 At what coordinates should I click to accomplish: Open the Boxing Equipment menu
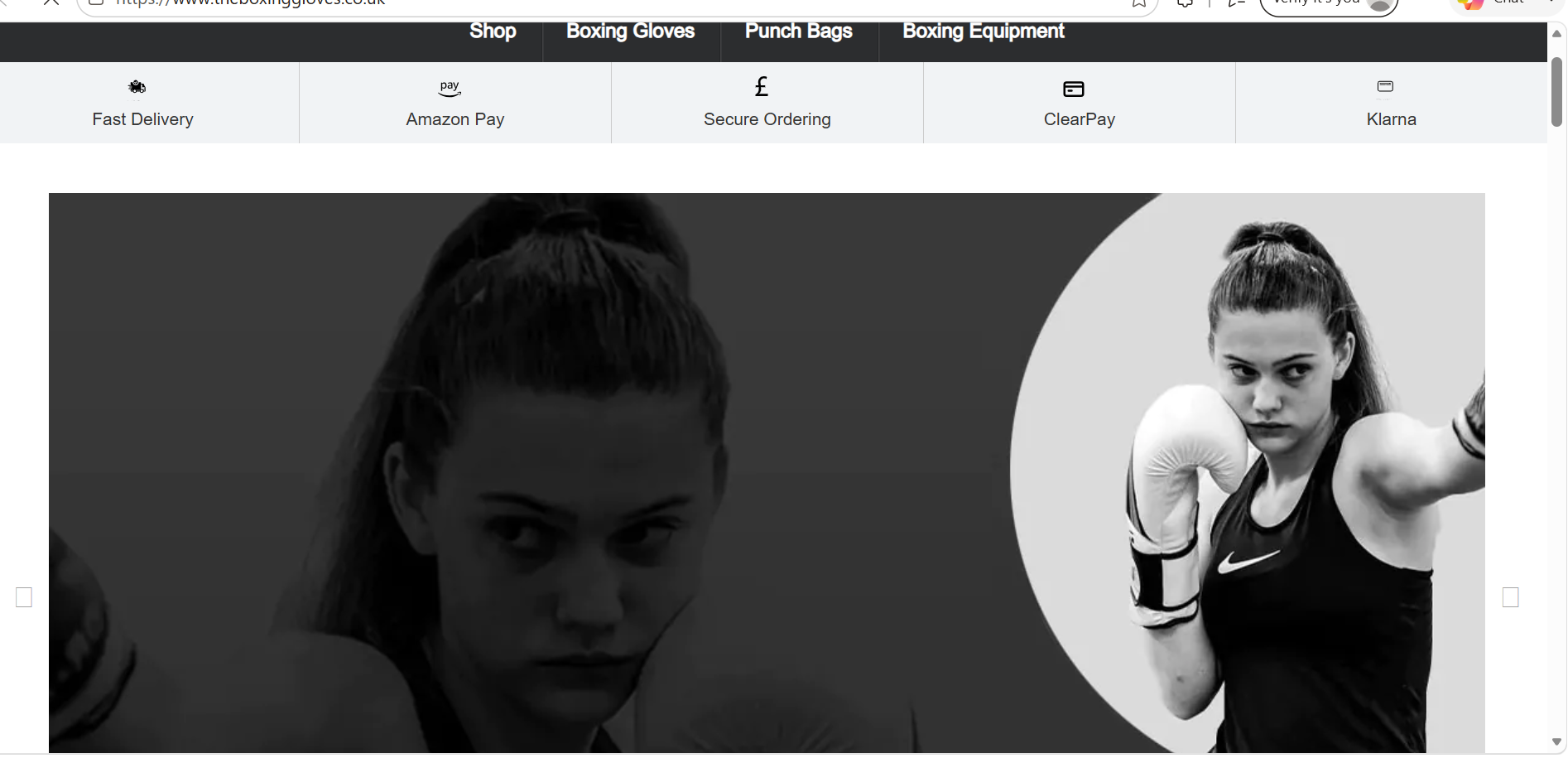983,31
